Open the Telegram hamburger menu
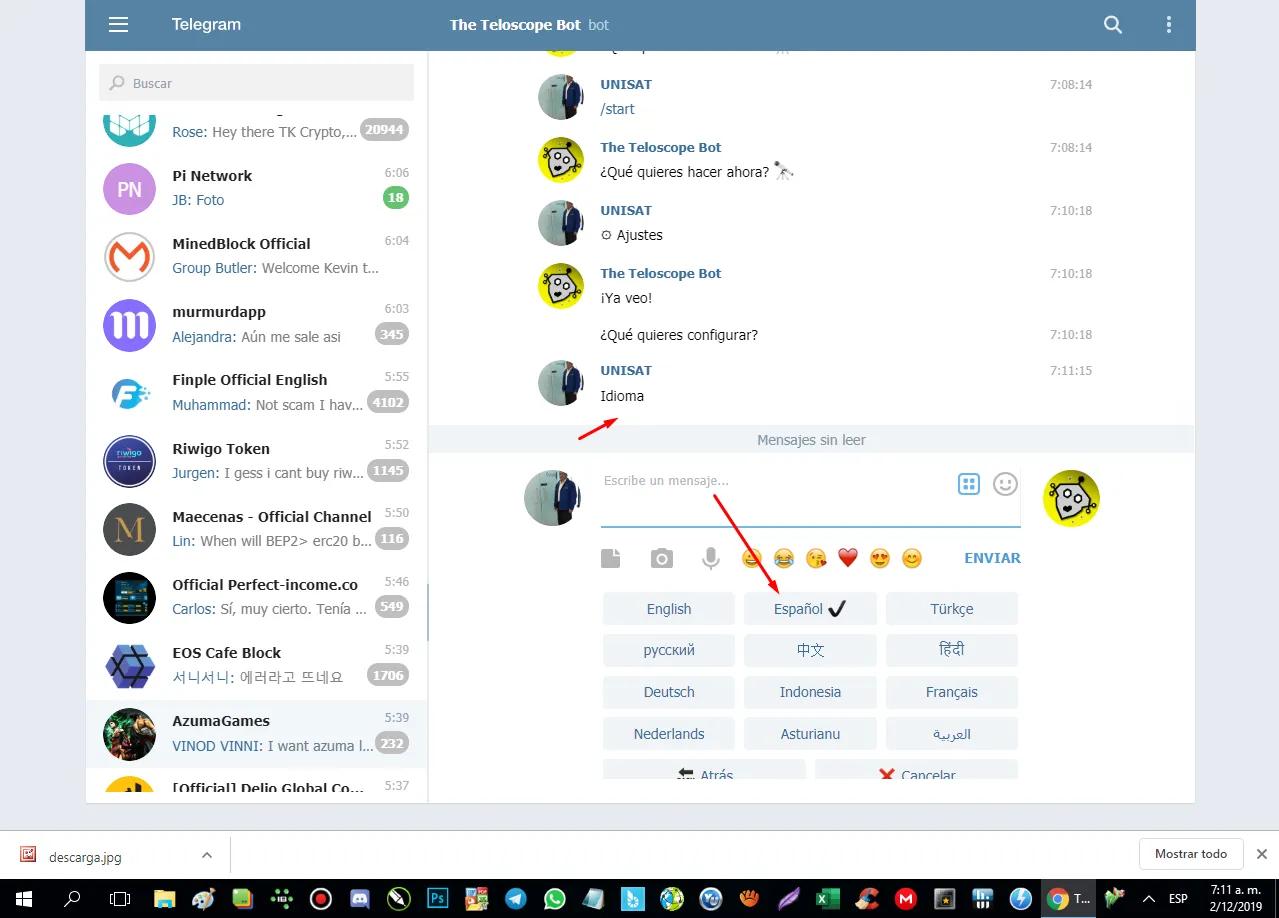Image resolution: width=1279 pixels, height=918 pixels. 118,25
